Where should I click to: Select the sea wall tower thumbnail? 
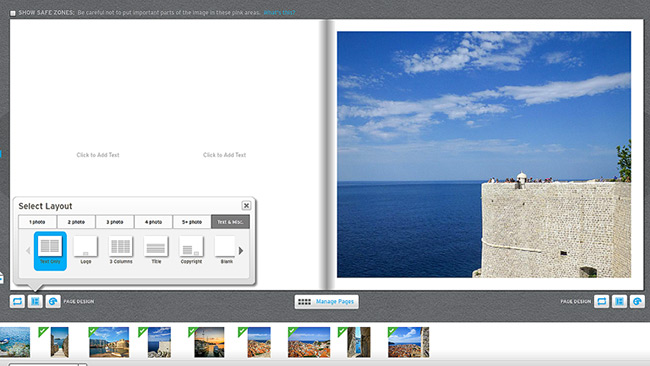[159, 342]
